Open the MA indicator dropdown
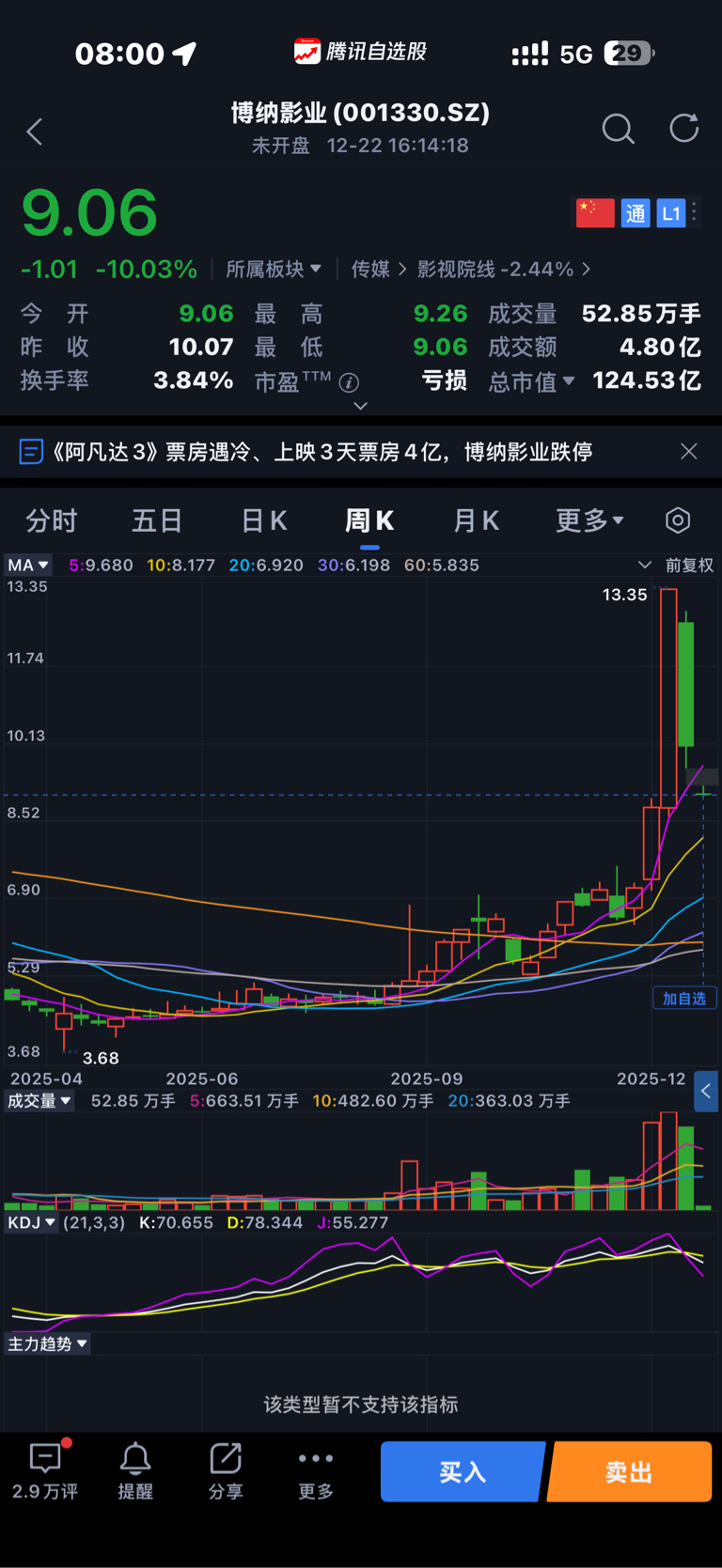This screenshot has height=1568, width=722. tap(28, 566)
